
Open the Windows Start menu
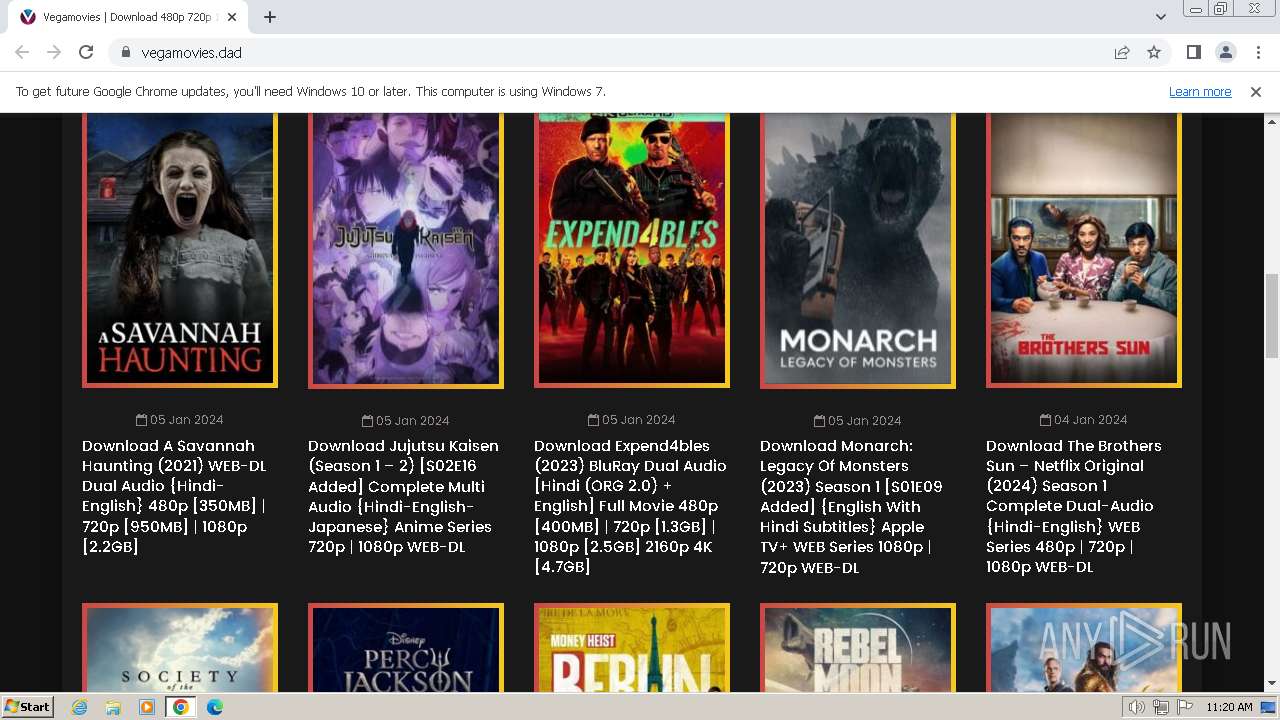tap(28, 707)
